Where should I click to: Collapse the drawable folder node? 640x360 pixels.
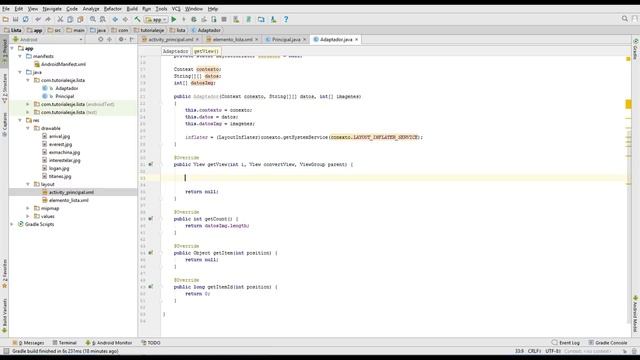tap(28, 128)
